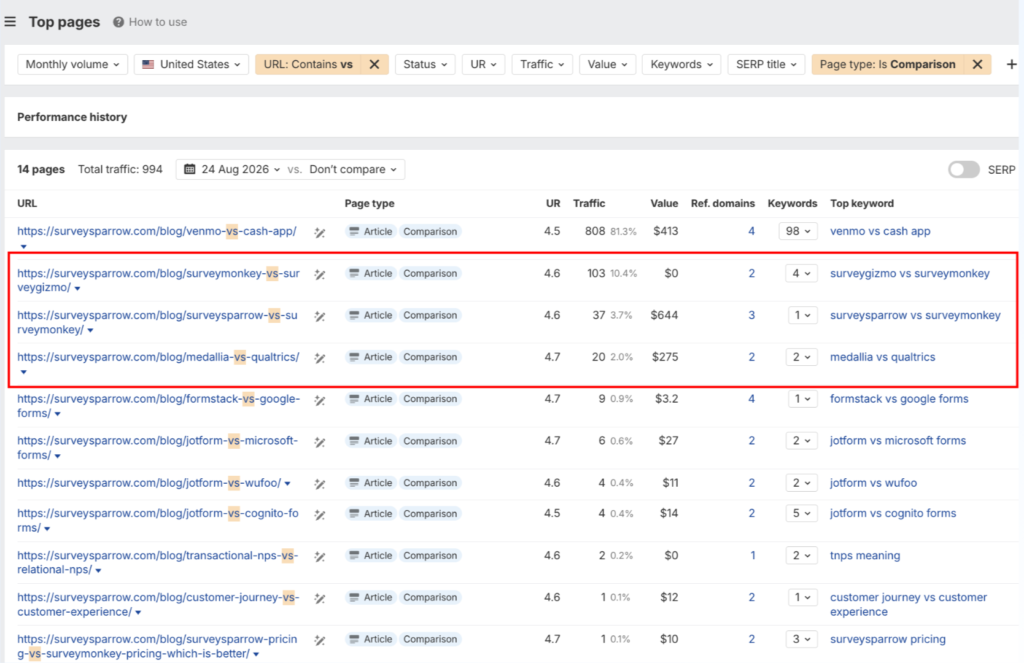Open top keyword medallia vs qualtrics
1024x663 pixels.
(882, 357)
